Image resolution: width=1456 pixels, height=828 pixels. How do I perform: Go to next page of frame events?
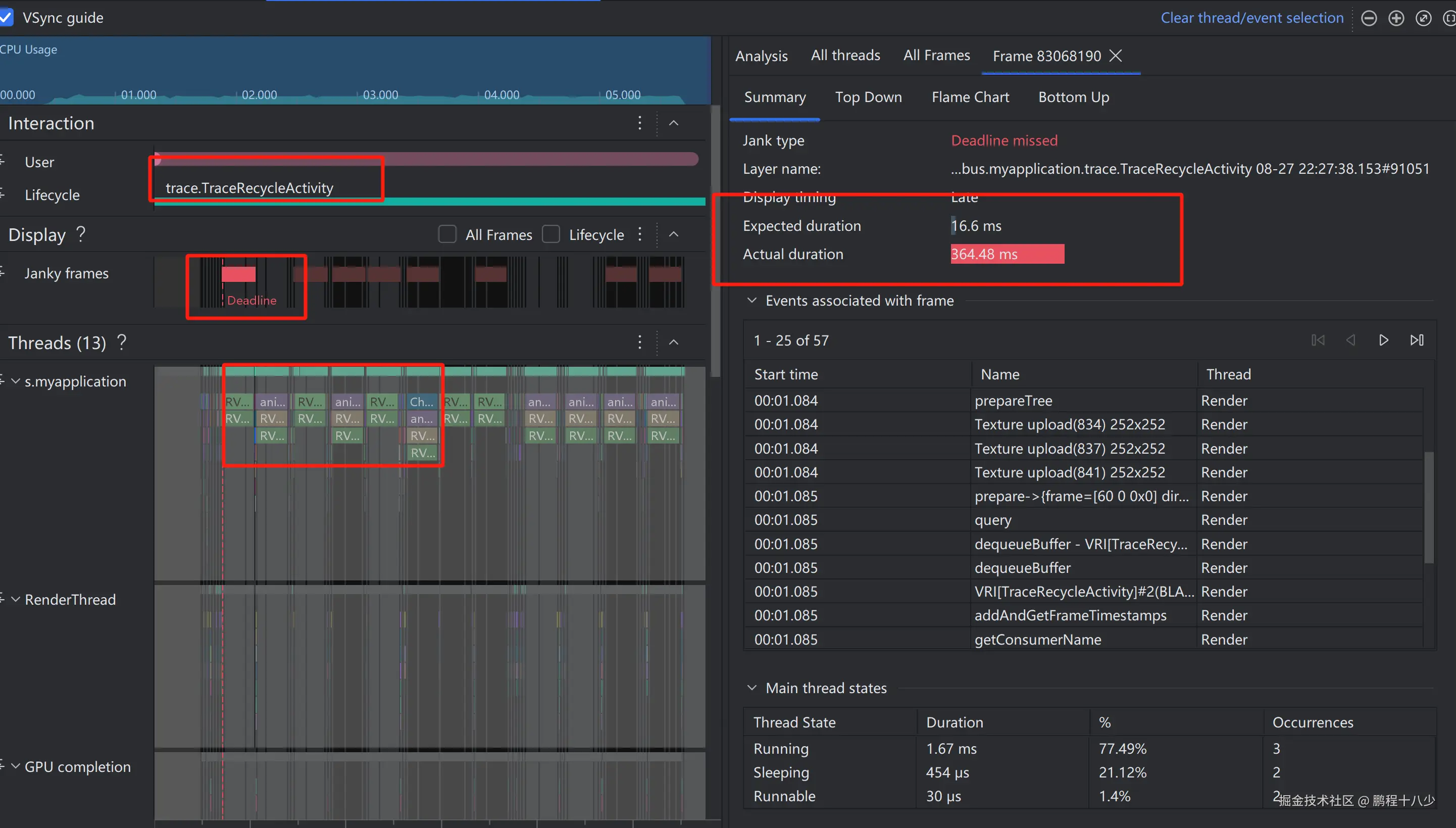1384,340
